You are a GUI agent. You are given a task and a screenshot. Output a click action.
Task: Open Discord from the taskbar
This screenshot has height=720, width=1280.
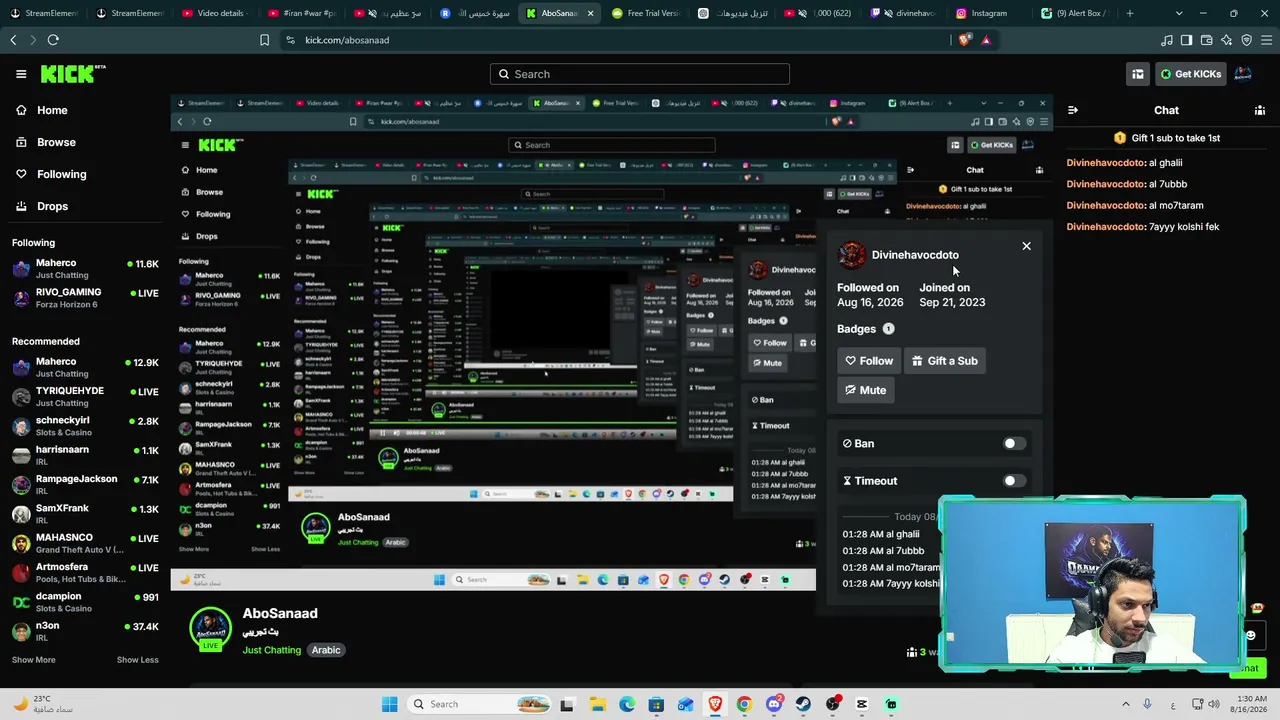[x=774, y=704]
